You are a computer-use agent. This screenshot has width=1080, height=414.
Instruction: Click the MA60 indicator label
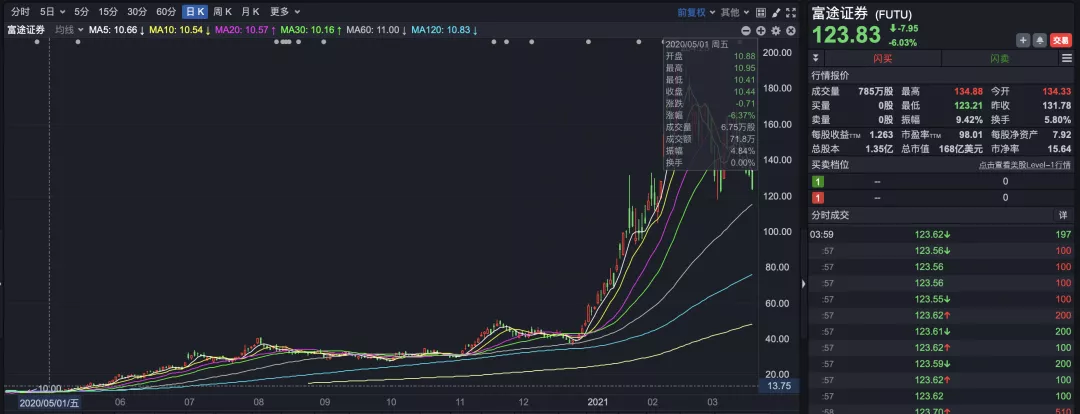pos(376,30)
